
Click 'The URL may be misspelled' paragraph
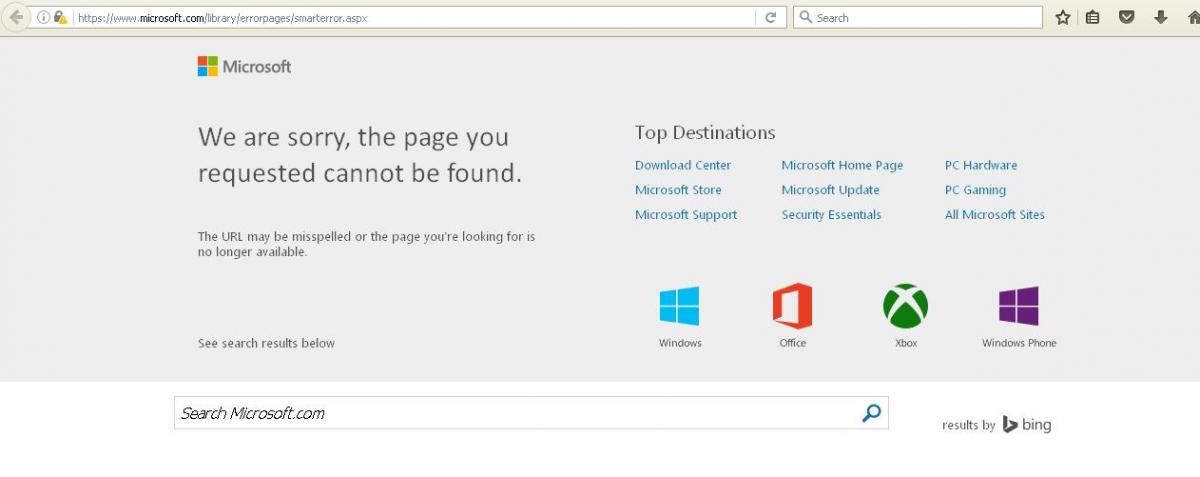366,244
